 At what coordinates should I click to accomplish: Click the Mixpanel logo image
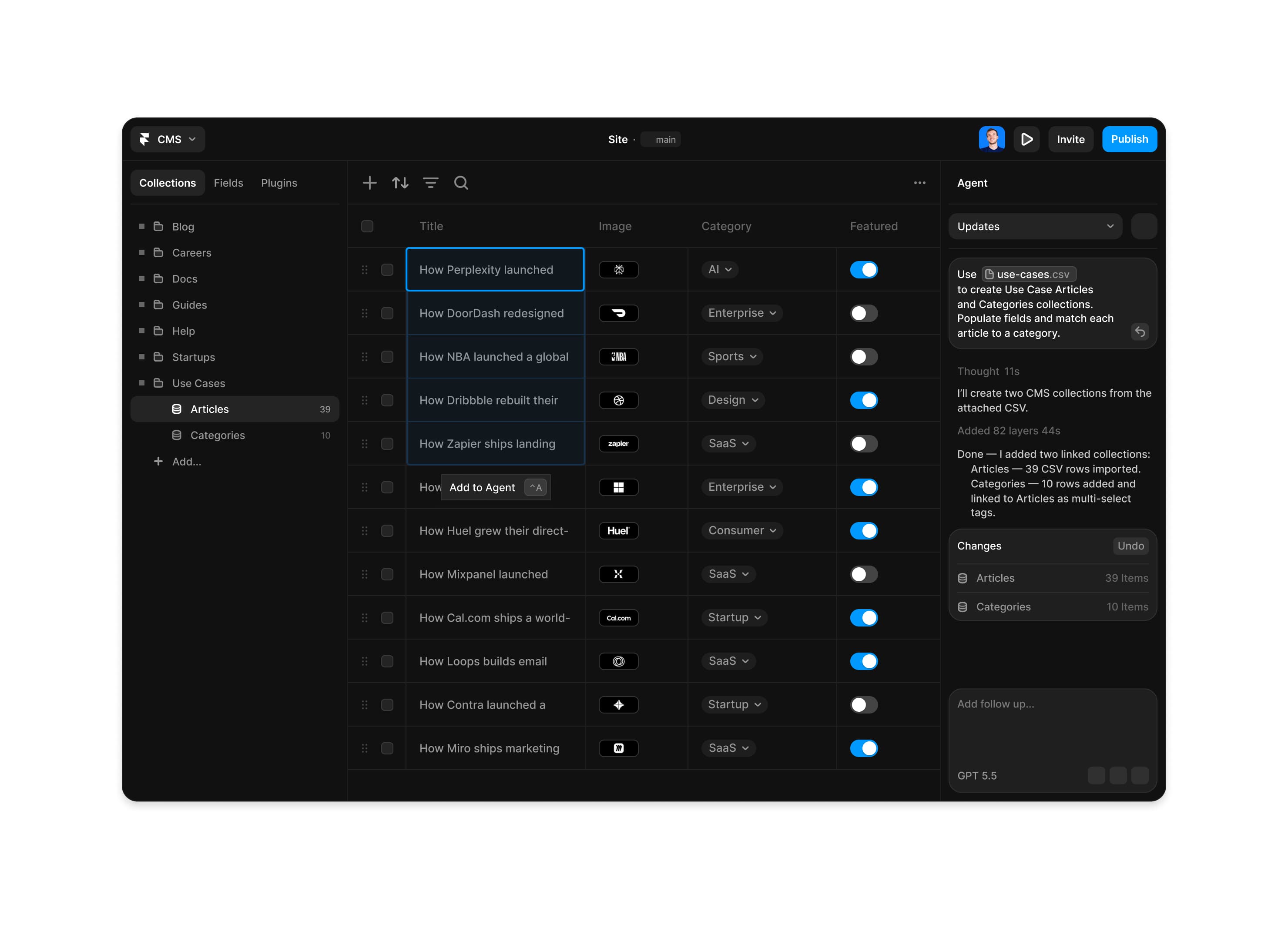click(618, 574)
